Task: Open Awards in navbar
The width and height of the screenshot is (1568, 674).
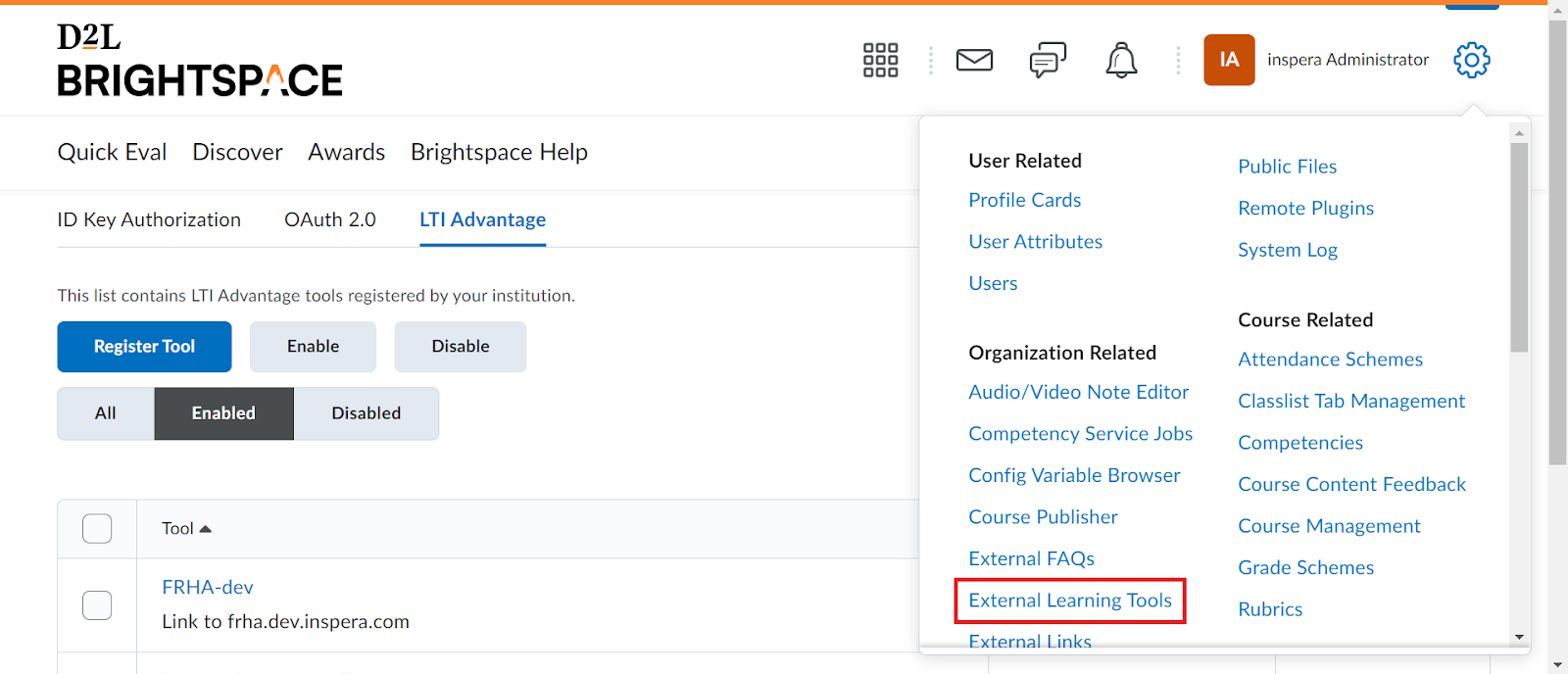Action: pos(347,152)
